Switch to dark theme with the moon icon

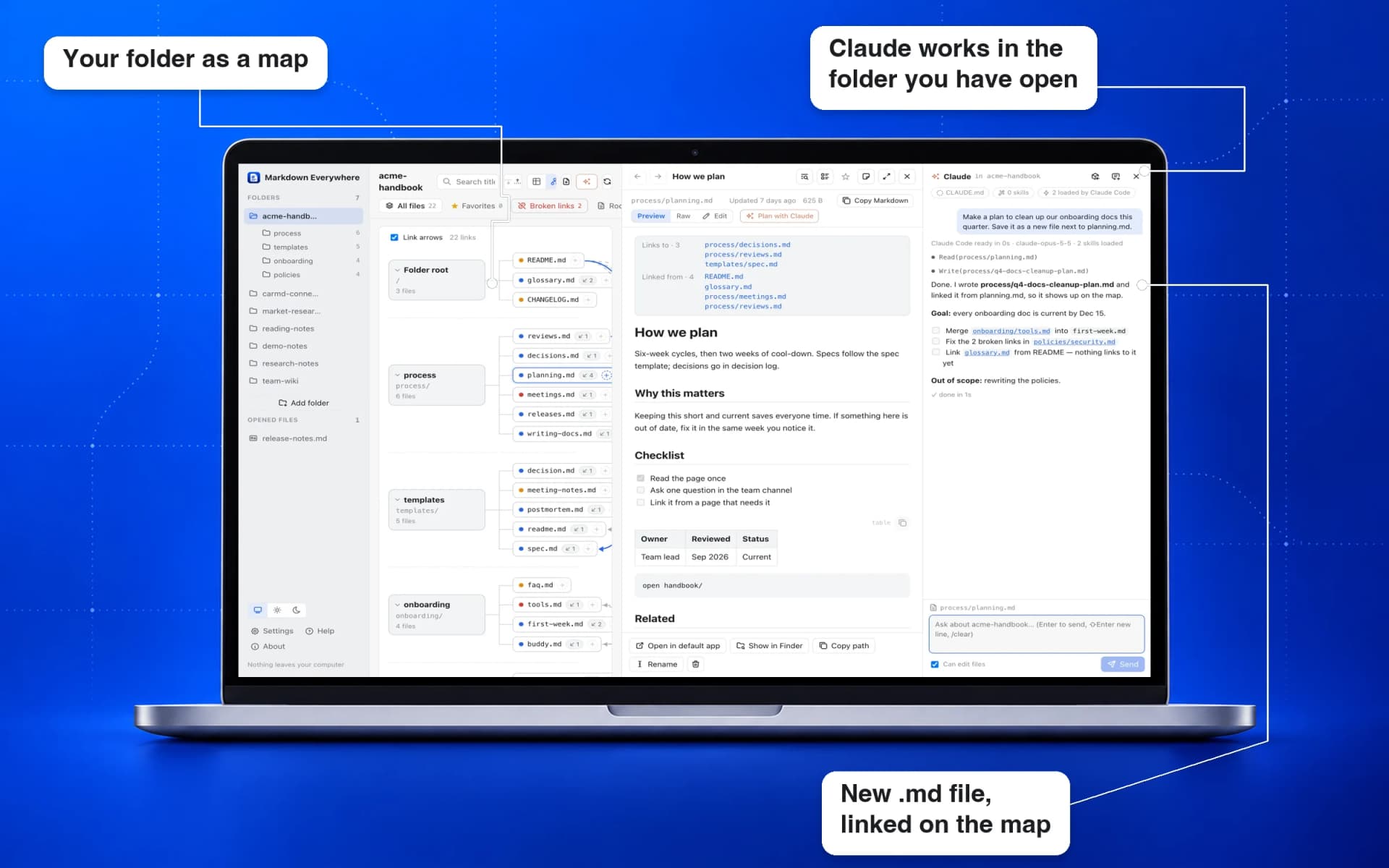pos(297,610)
